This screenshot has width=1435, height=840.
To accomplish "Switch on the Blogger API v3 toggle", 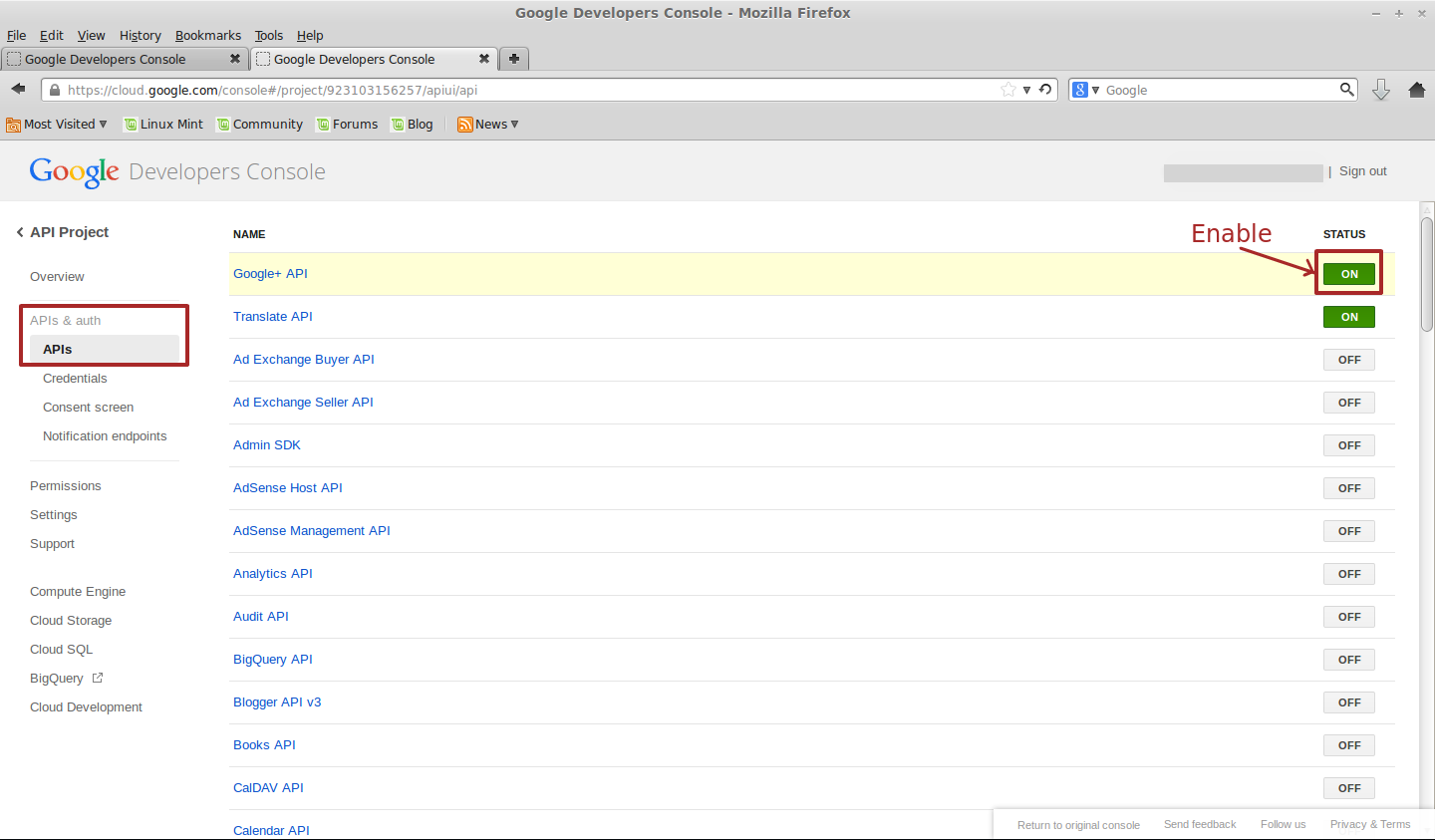I will coord(1349,702).
